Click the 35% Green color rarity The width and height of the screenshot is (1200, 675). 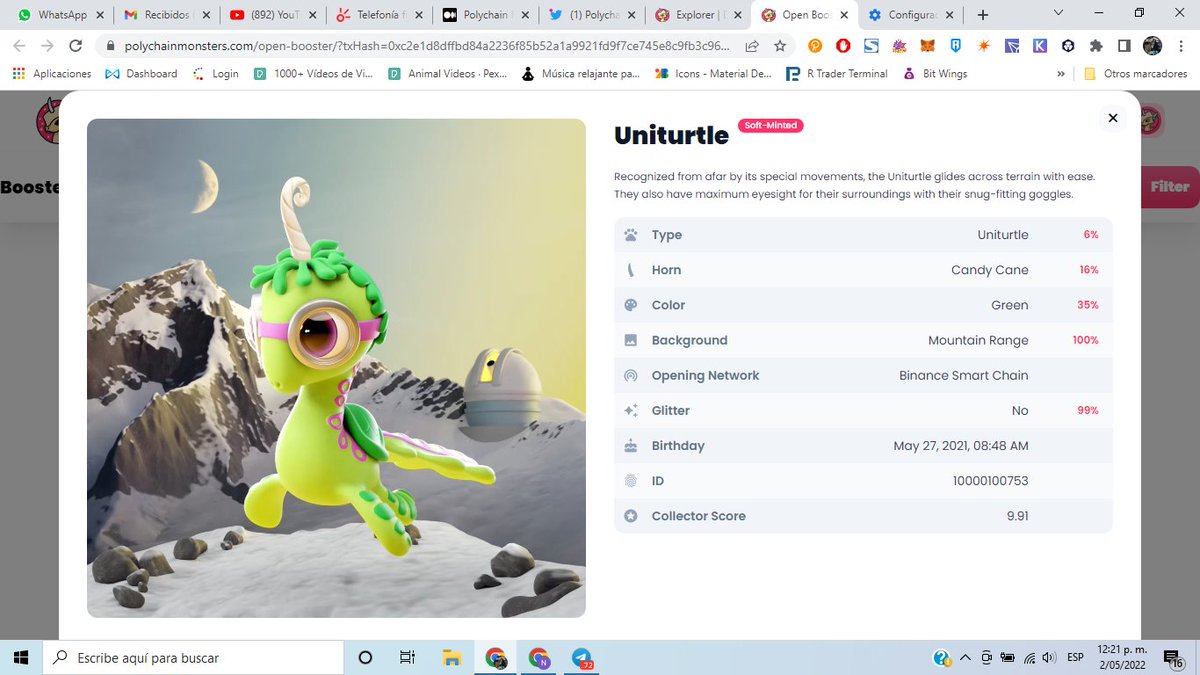[1087, 305]
